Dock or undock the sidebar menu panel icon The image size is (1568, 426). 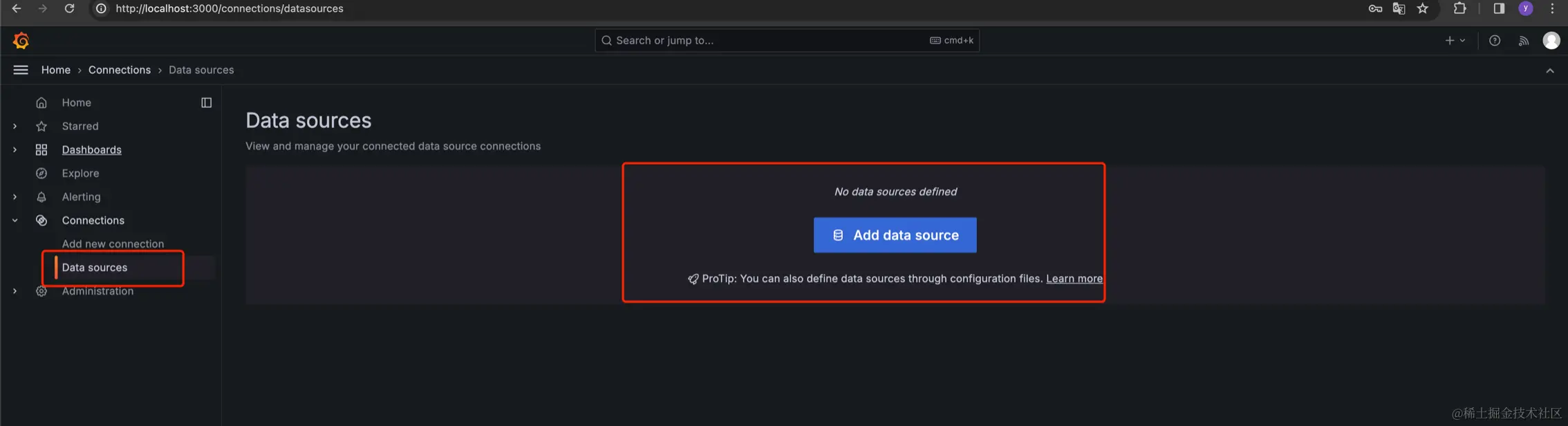(x=206, y=103)
